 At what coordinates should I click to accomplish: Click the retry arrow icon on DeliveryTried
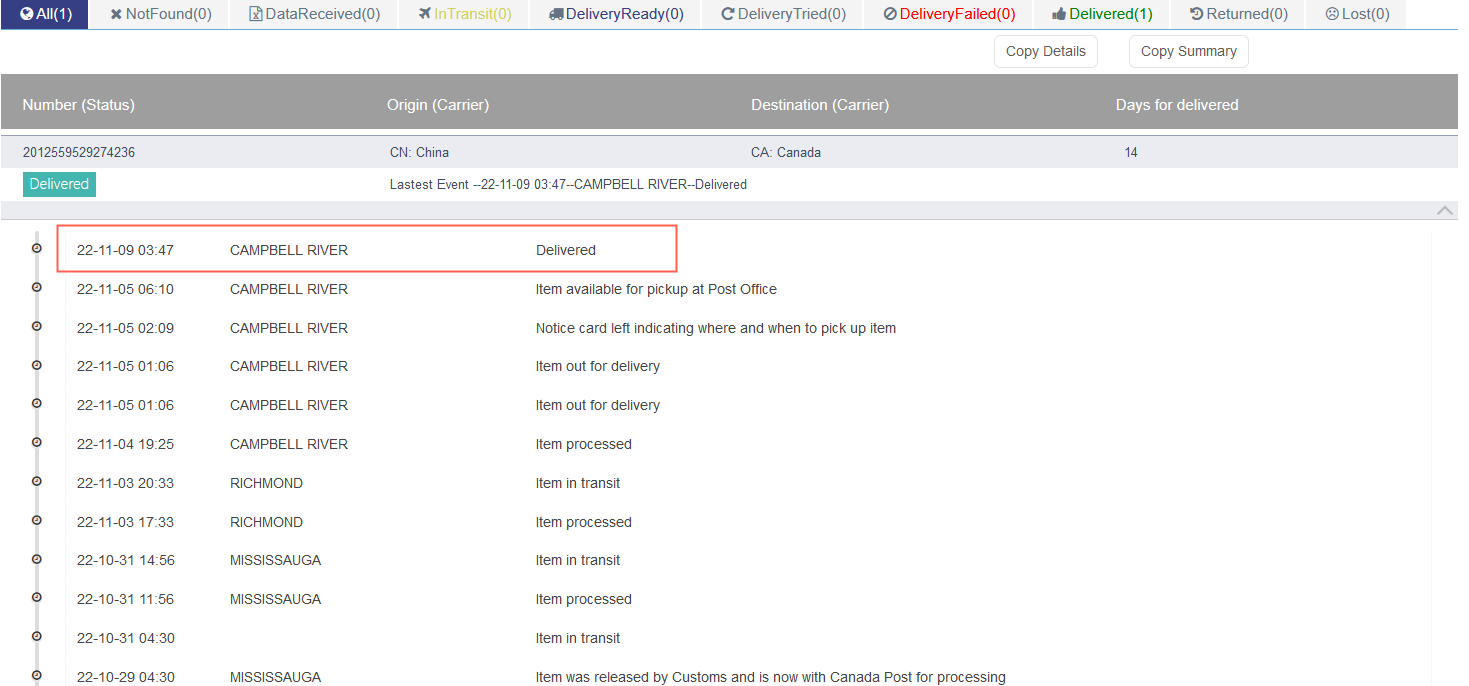[727, 14]
